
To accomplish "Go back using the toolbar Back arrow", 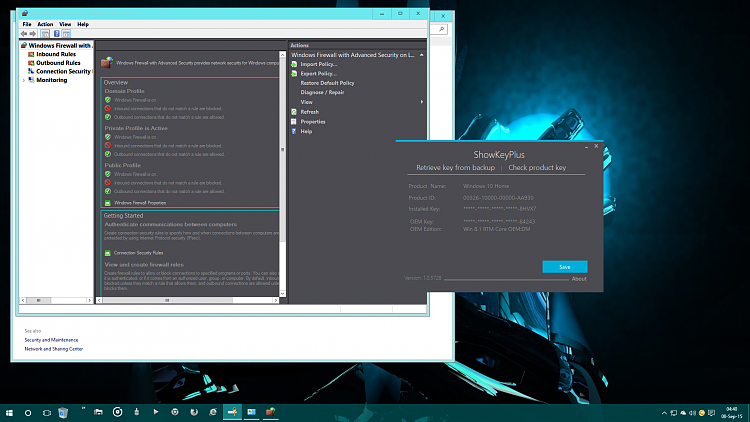I will pos(23,33).
